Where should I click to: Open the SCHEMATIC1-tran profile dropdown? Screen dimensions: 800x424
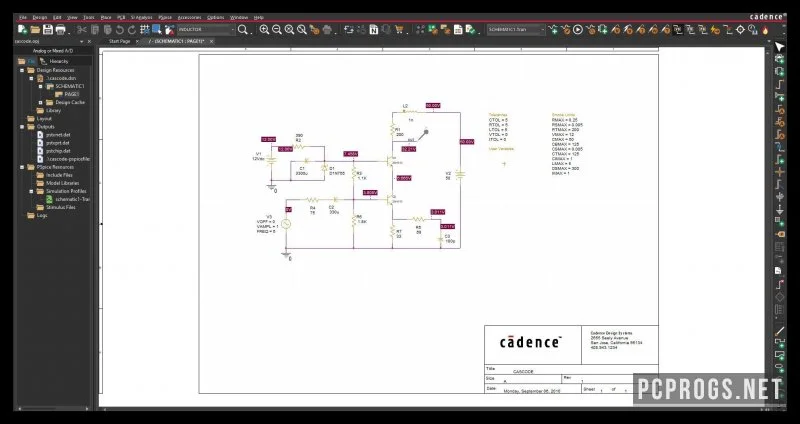tap(542, 30)
